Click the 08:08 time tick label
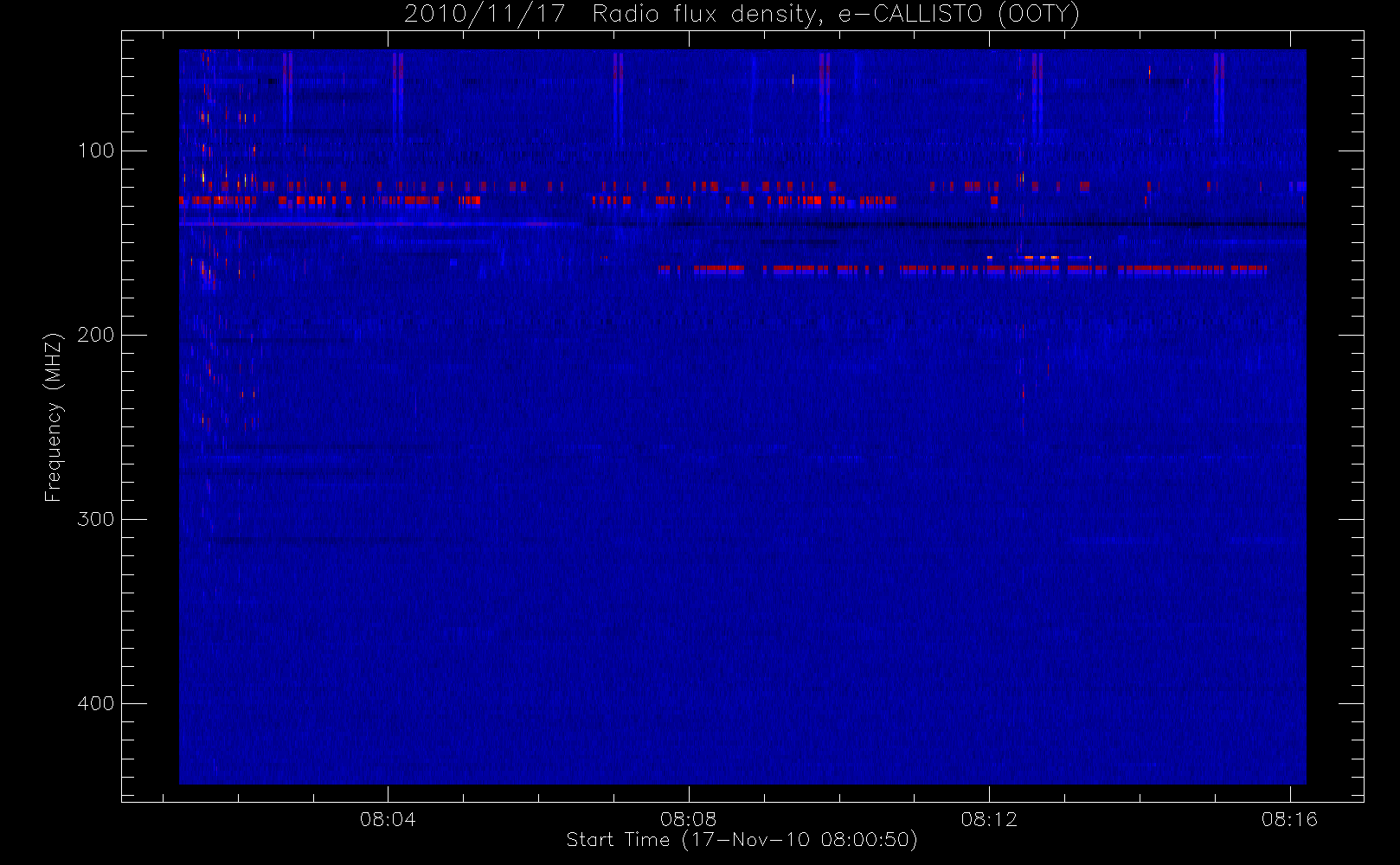Image resolution: width=1400 pixels, height=865 pixels. 688,819
